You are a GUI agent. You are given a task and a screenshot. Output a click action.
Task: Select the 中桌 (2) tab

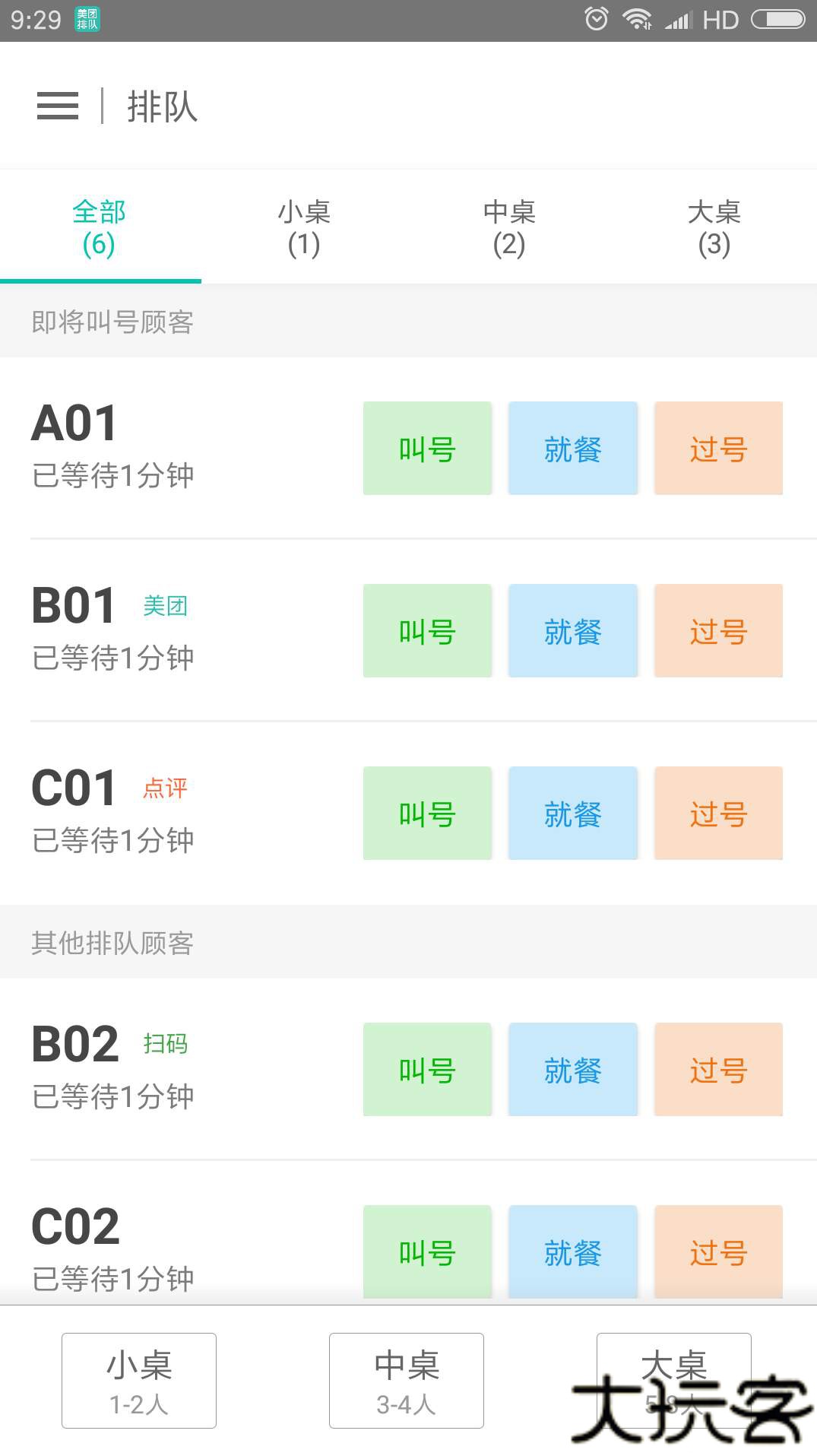pos(509,227)
